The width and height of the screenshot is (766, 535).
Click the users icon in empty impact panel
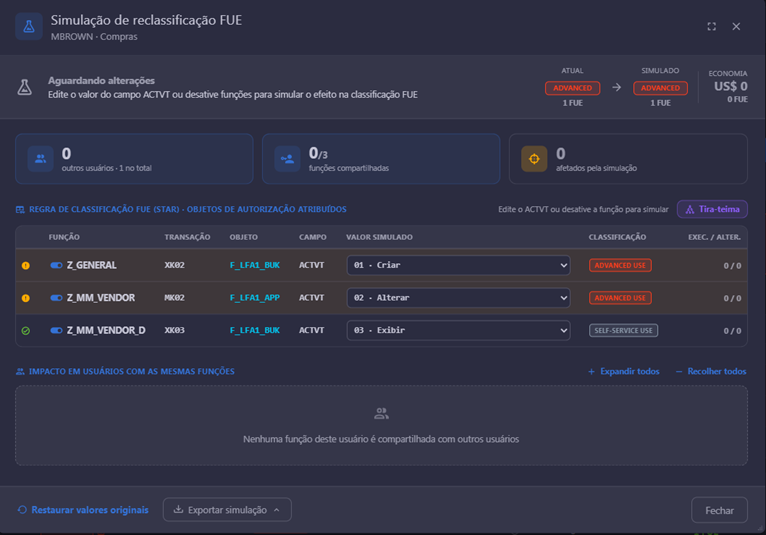point(381,414)
